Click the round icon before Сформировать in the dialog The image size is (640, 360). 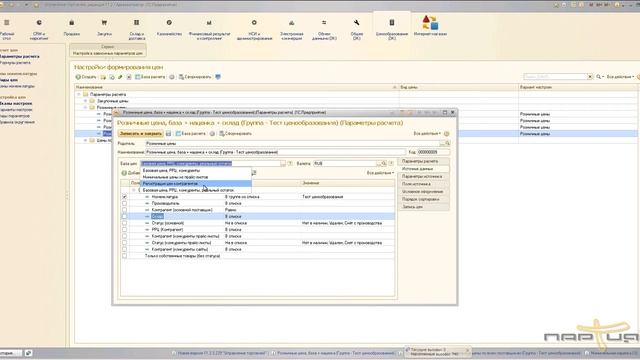(212, 133)
